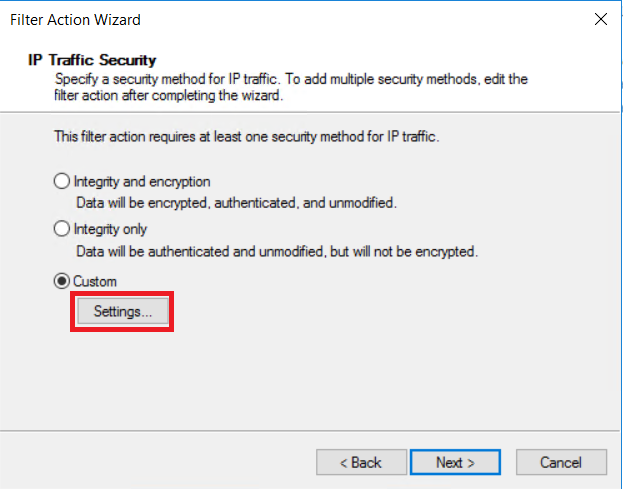The height and width of the screenshot is (489, 623).
Task: Close the Filter Action Wizard window
Action: pos(600,19)
